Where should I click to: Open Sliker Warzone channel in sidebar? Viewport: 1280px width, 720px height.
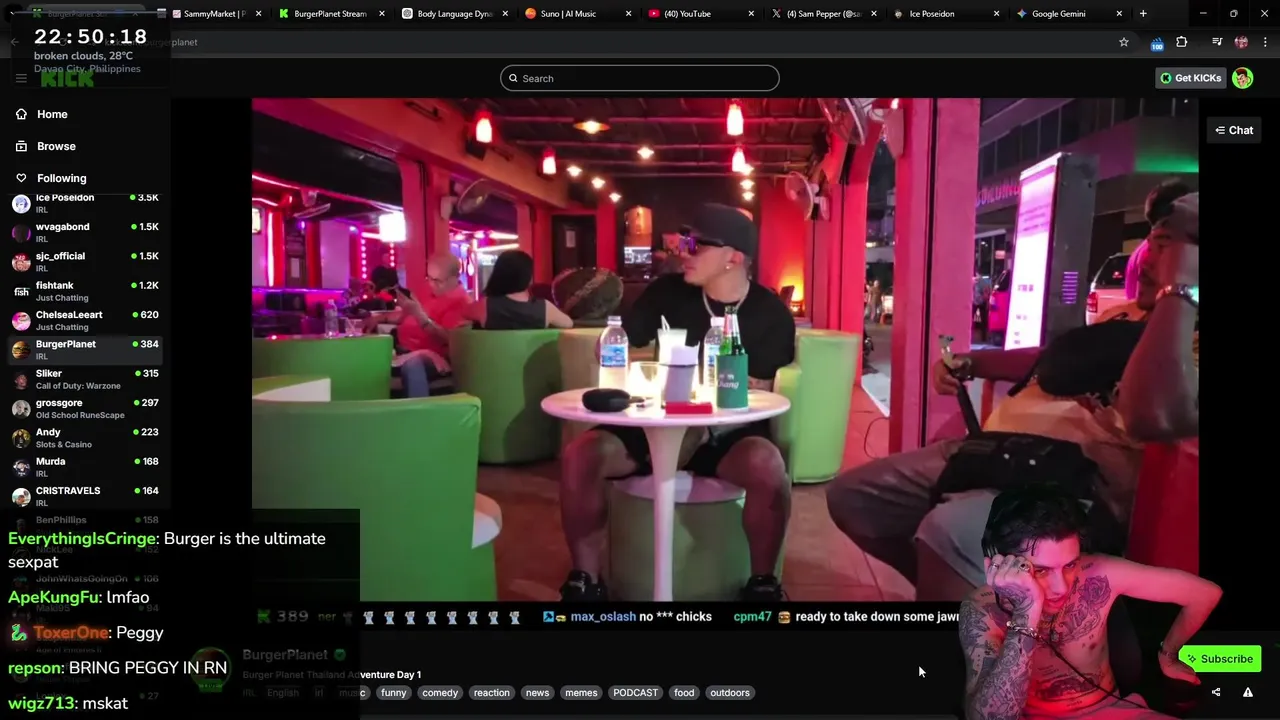[x=85, y=379]
